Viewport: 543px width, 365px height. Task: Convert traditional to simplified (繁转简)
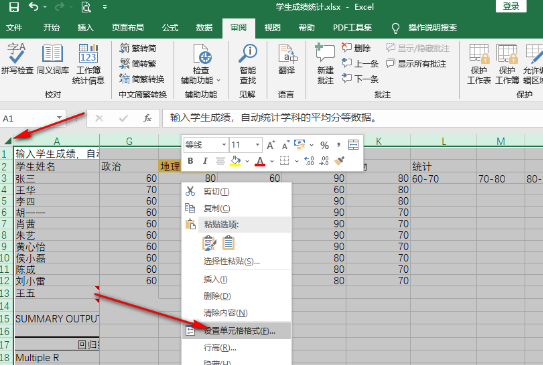pyautogui.click(x=137, y=48)
